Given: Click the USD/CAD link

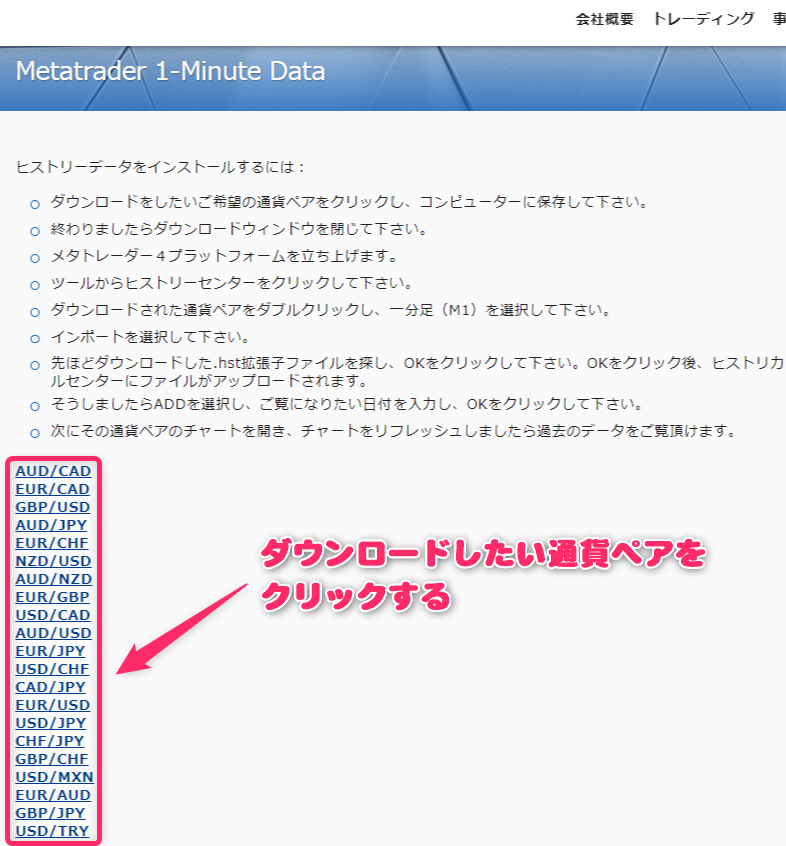Looking at the screenshot, I should point(52,615).
